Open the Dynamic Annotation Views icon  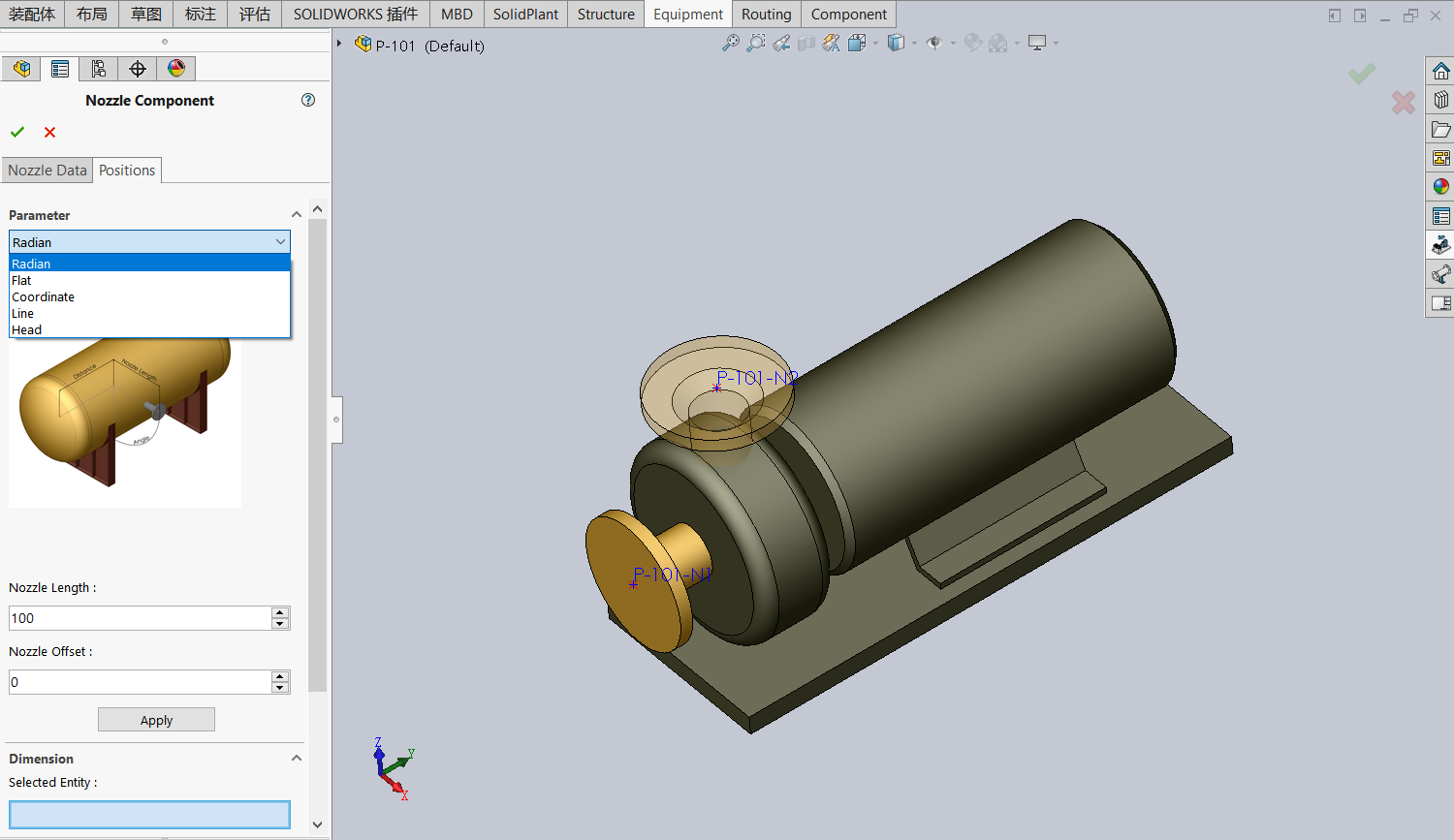[x=832, y=43]
